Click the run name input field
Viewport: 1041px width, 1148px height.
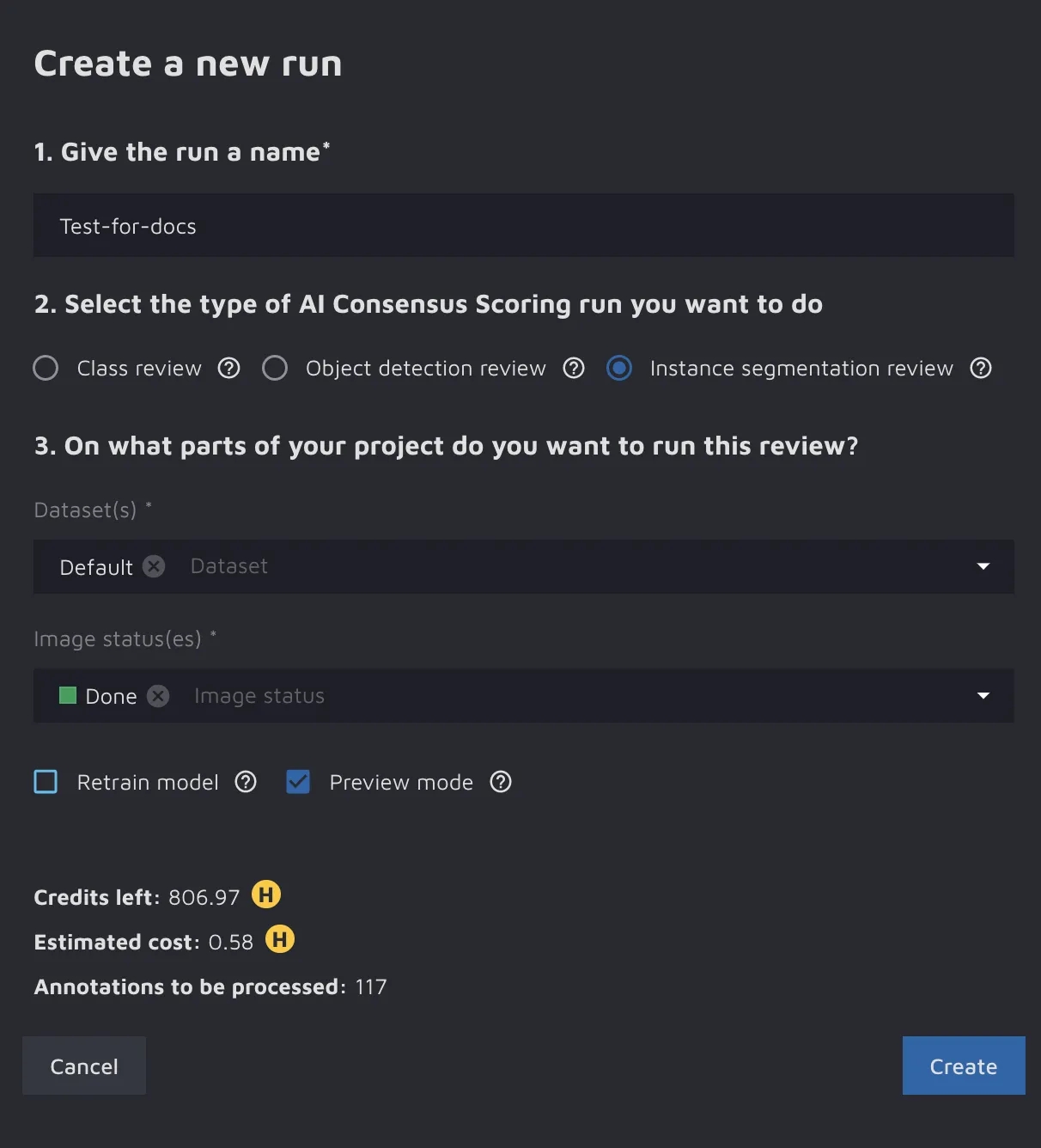(x=523, y=226)
